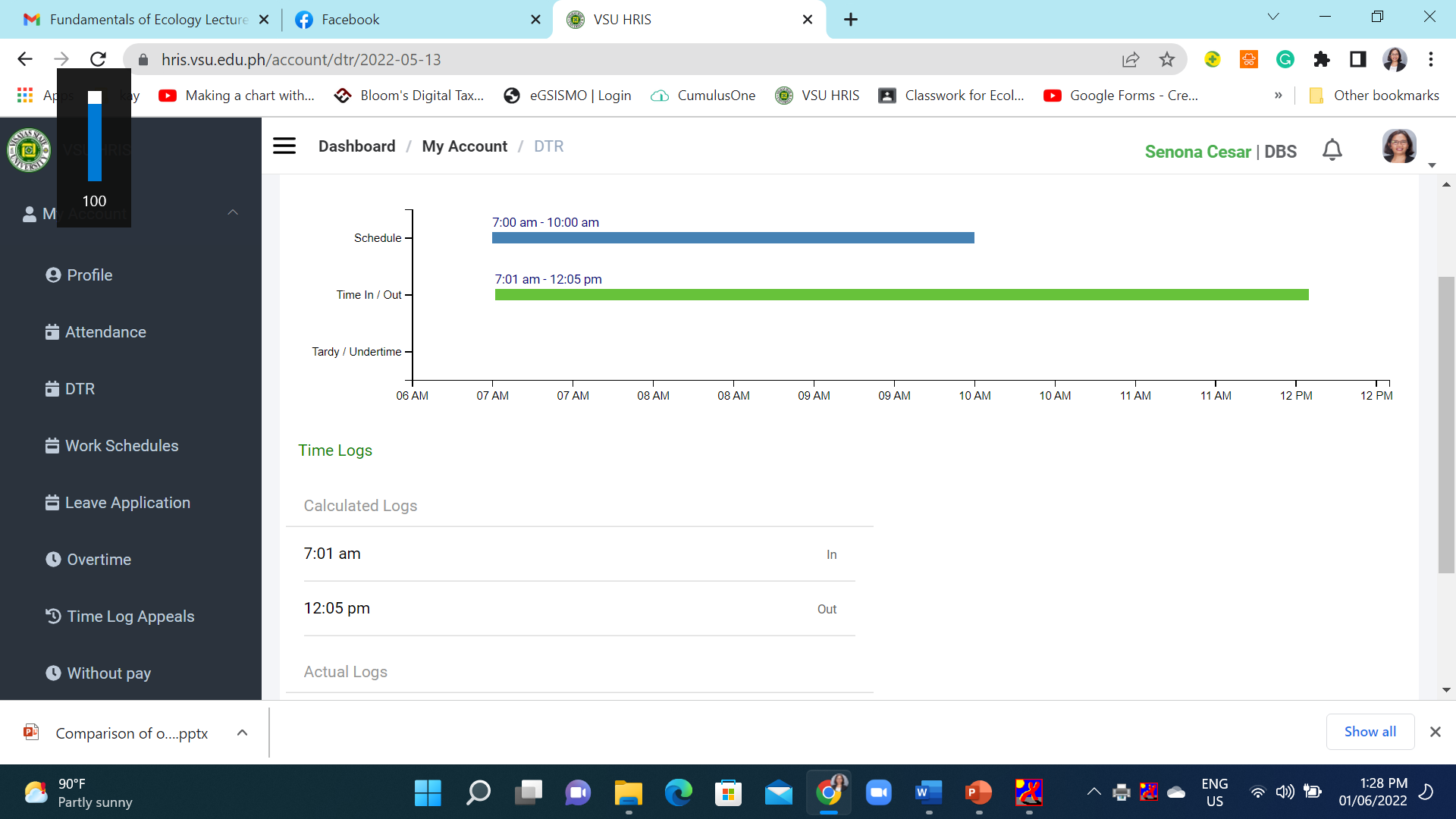Click the page vertical scrollbar
The image size is (1456, 819).
pyautogui.click(x=1446, y=425)
